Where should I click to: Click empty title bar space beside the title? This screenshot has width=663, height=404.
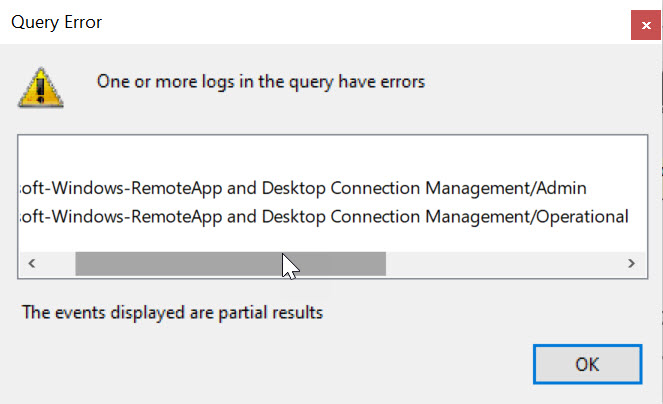[x=350, y=22]
